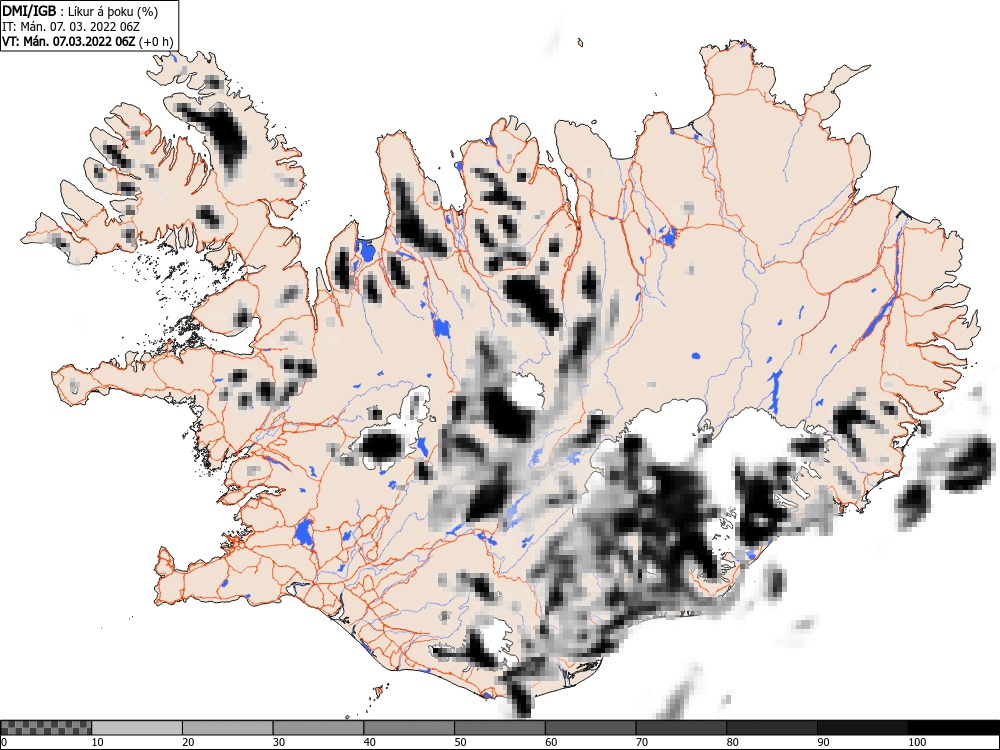Click the legend label '0'
The width and height of the screenshot is (1000, 750).
(4, 742)
